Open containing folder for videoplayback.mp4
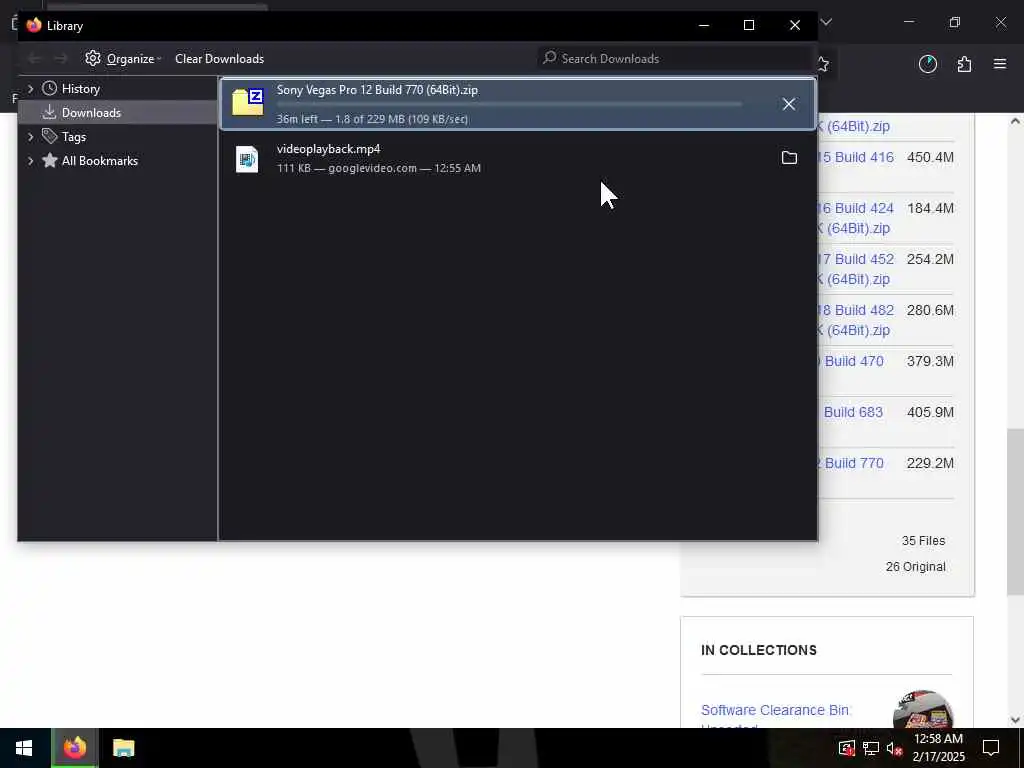1024x768 pixels. 789,158
